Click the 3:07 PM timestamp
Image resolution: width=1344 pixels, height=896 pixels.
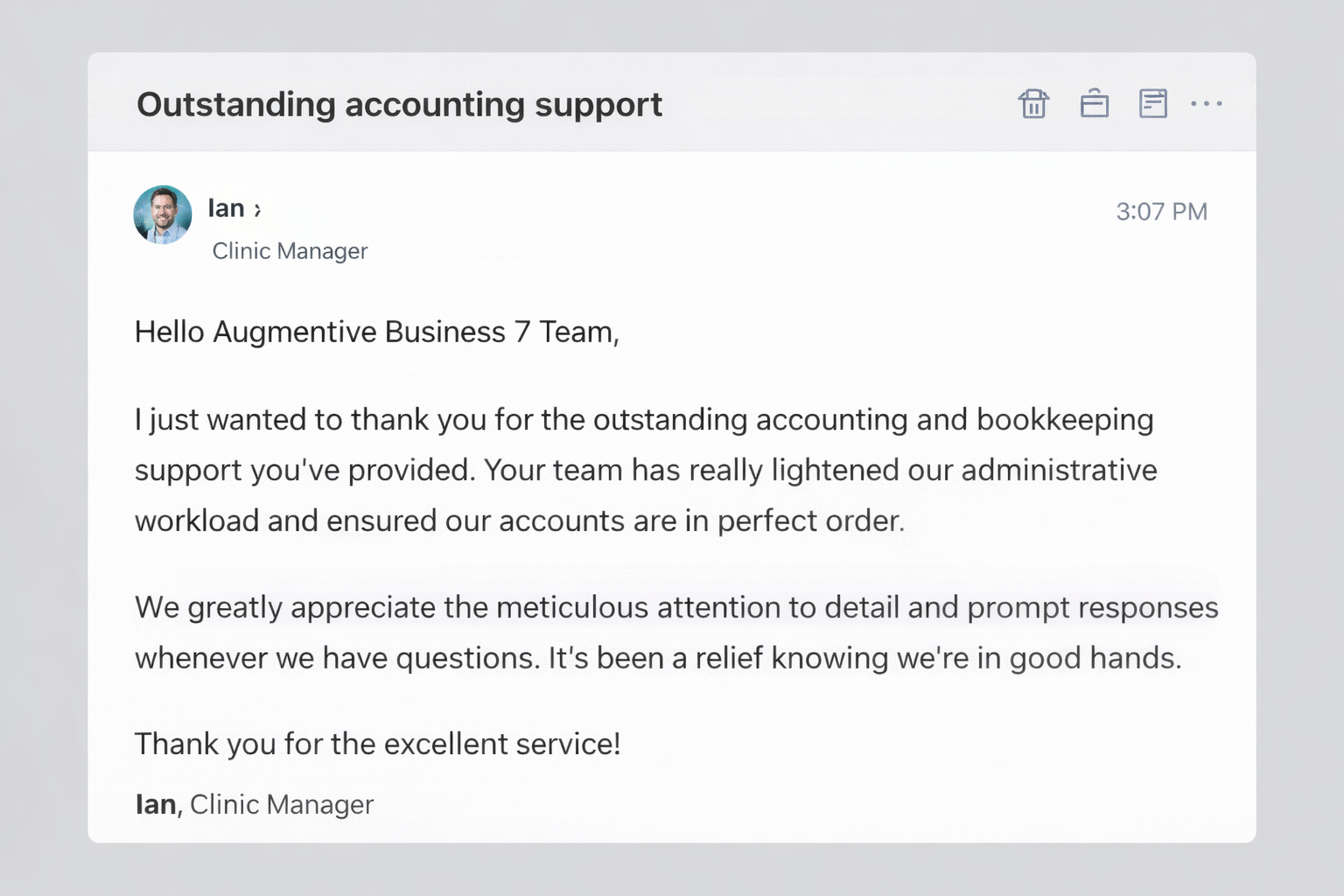coord(1163,211)
